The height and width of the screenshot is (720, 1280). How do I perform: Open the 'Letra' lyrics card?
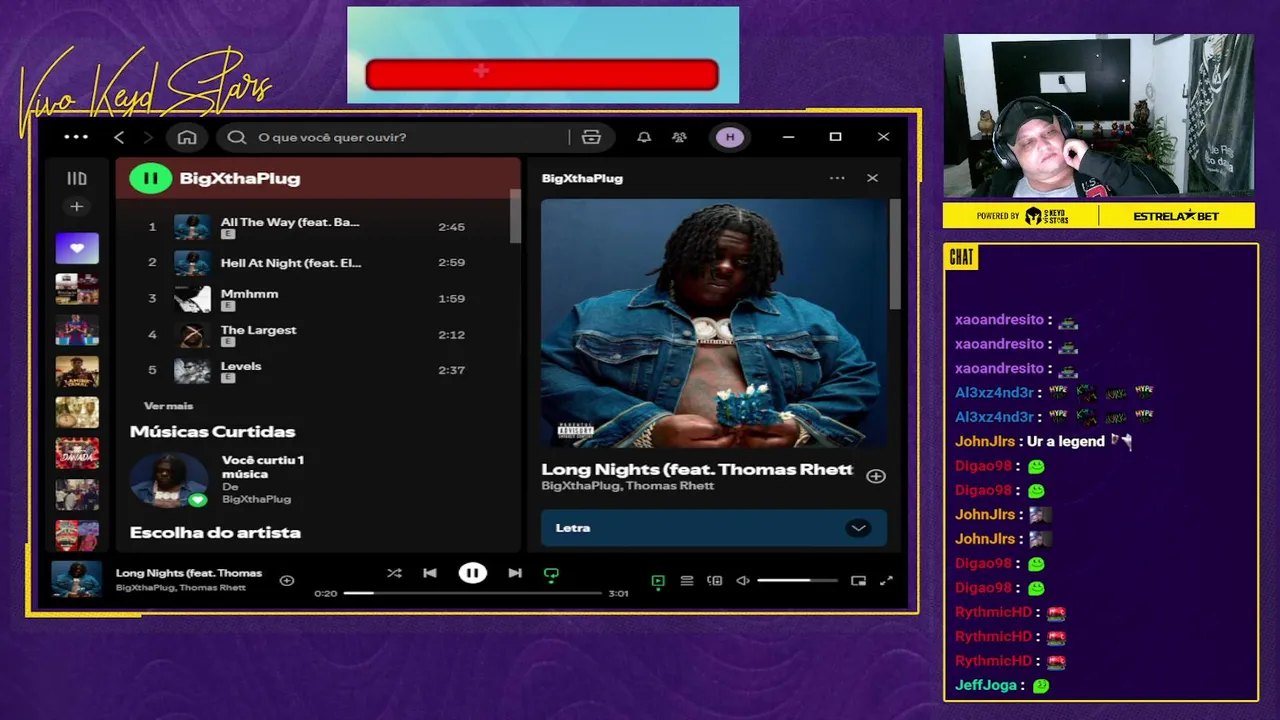[x=714, y=528]
